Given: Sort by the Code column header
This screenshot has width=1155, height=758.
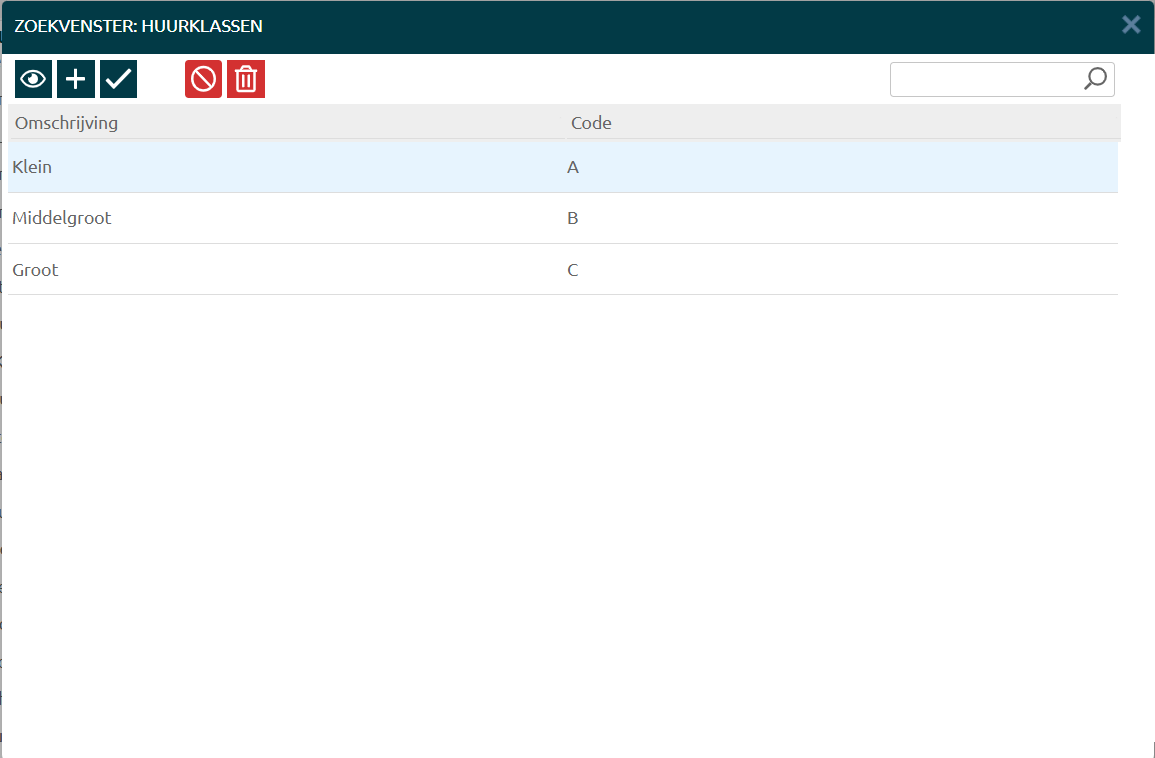Looking at the screenshot, I should point(591,123).
